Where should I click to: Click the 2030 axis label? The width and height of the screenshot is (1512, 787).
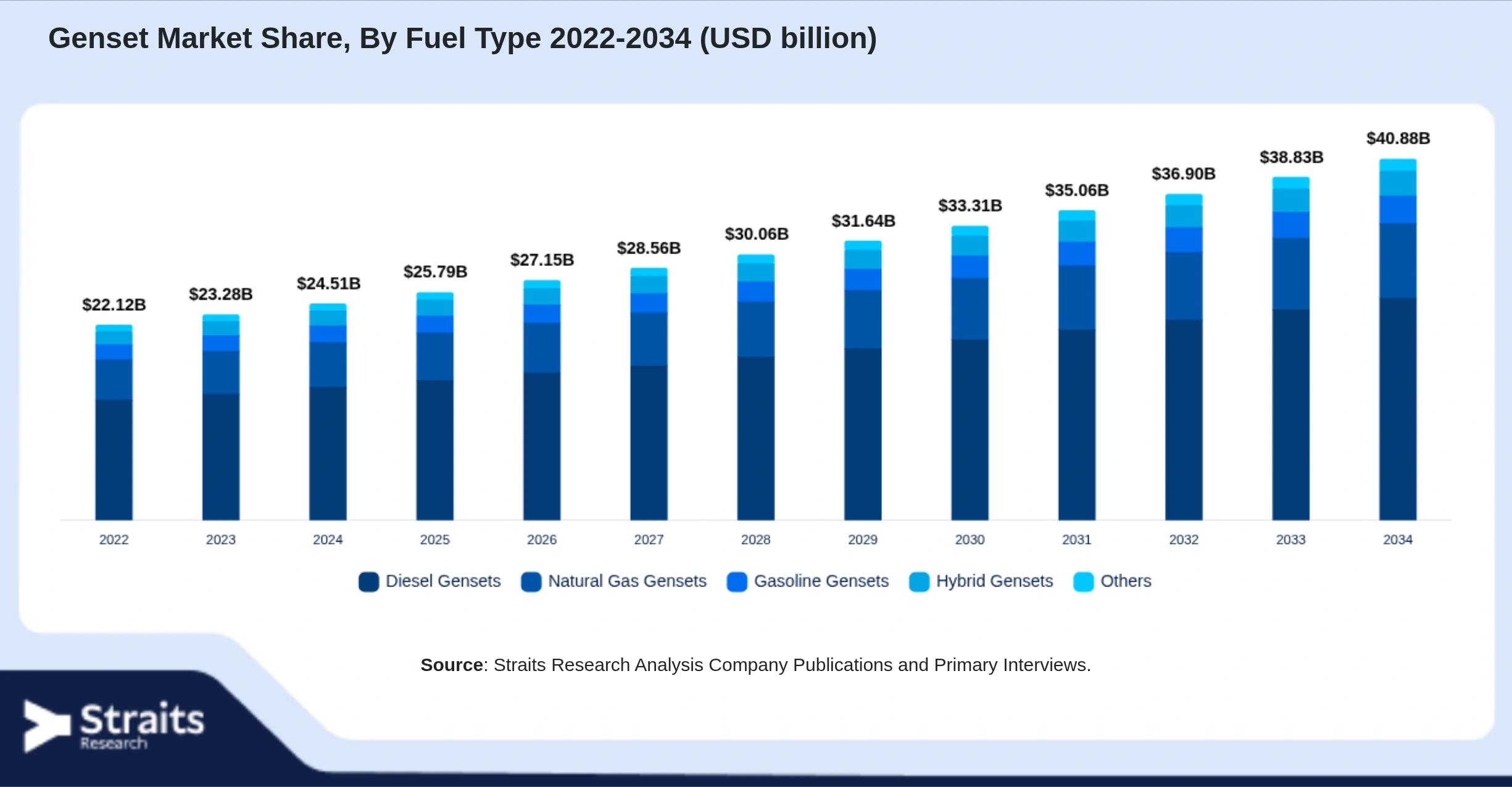[x=970, y=540]
